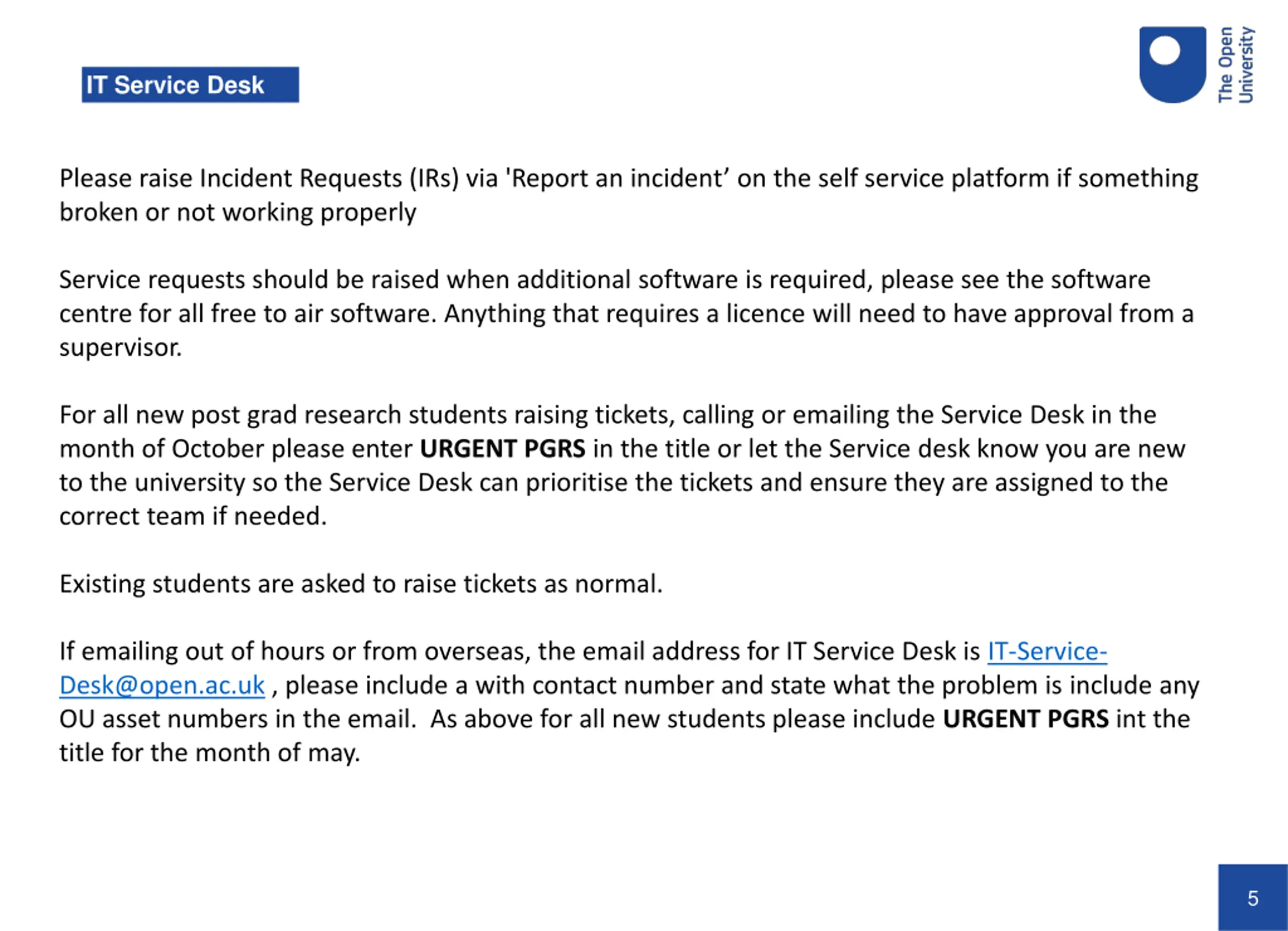This screenshot has width=1288, height=931.
Task: Click the blue slide number 5 box
Action: click(1253, 897)
